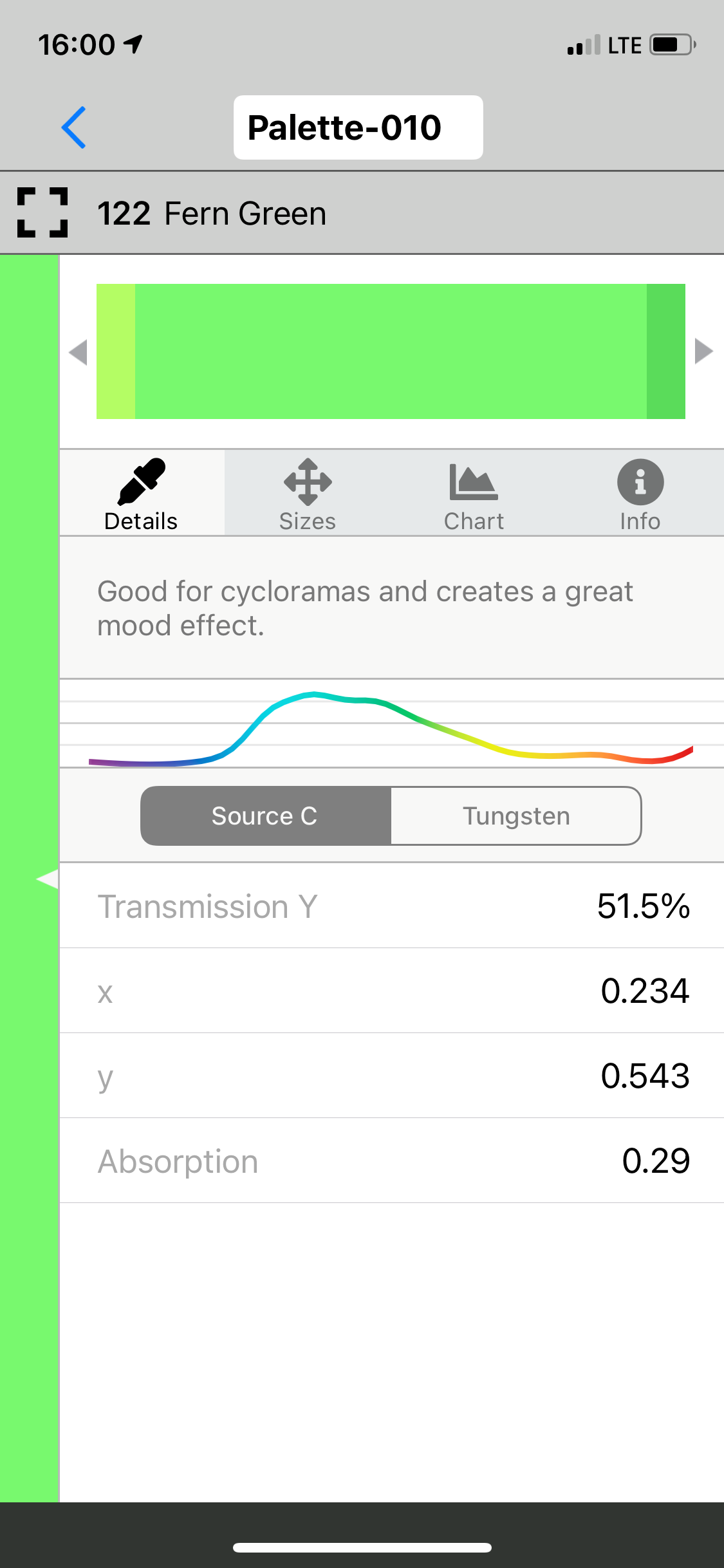Viewport: 724px width, 1568px height.
Task: Tap the battery indicator icon
Action: click(672, 45)
